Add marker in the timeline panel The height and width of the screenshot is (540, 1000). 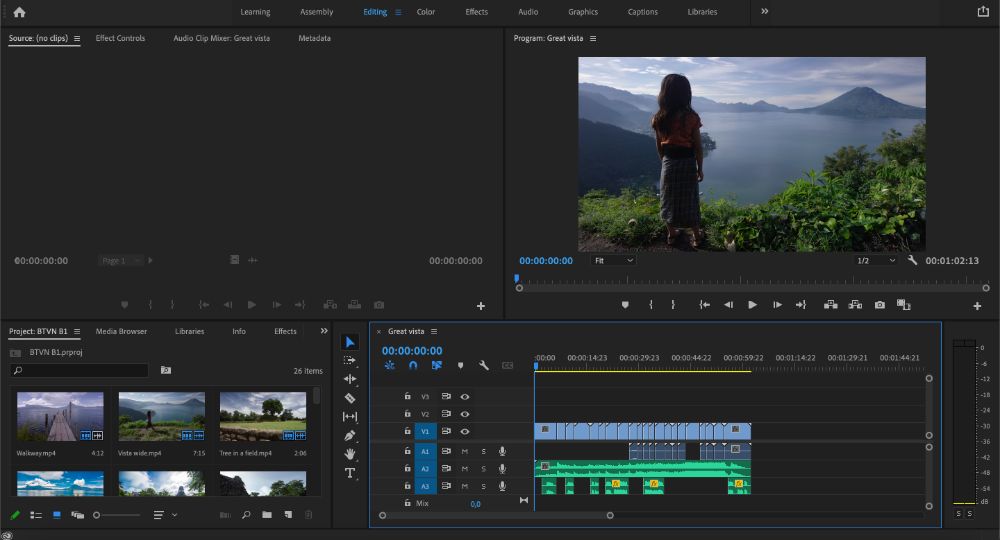460,365
